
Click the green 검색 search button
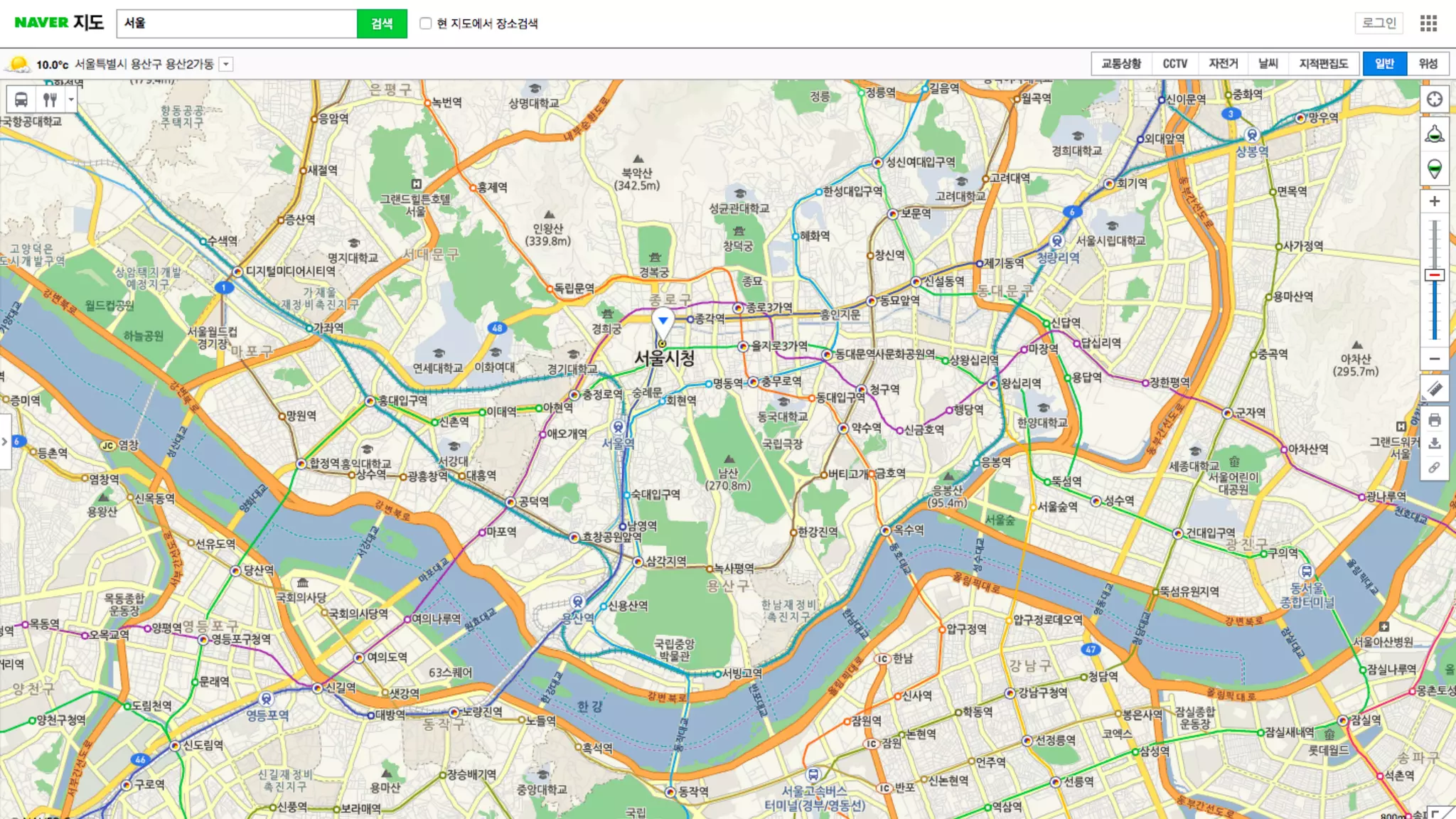point(382,23)
